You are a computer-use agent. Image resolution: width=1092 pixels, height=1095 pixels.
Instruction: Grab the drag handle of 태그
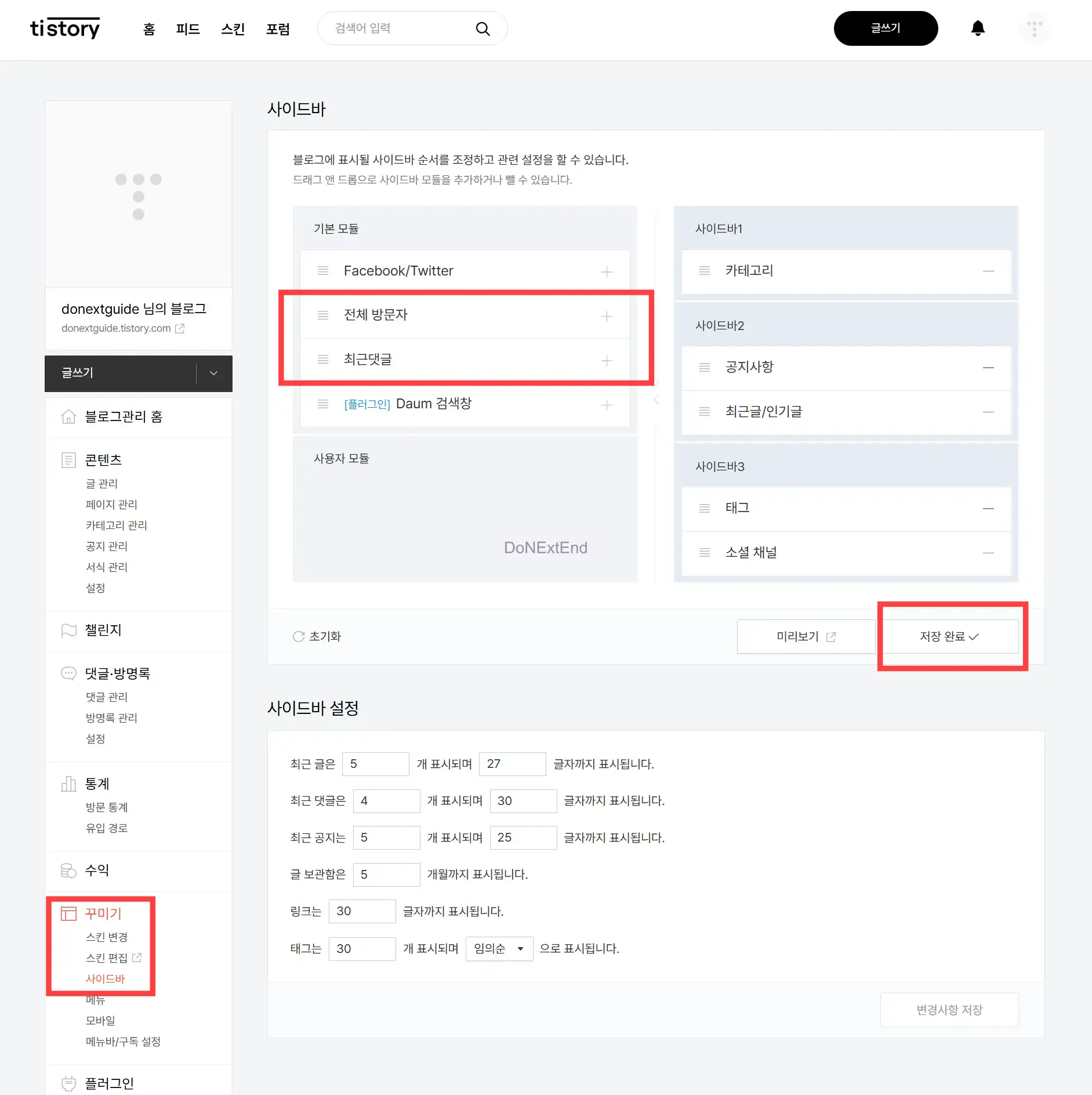tap(705, 508)
